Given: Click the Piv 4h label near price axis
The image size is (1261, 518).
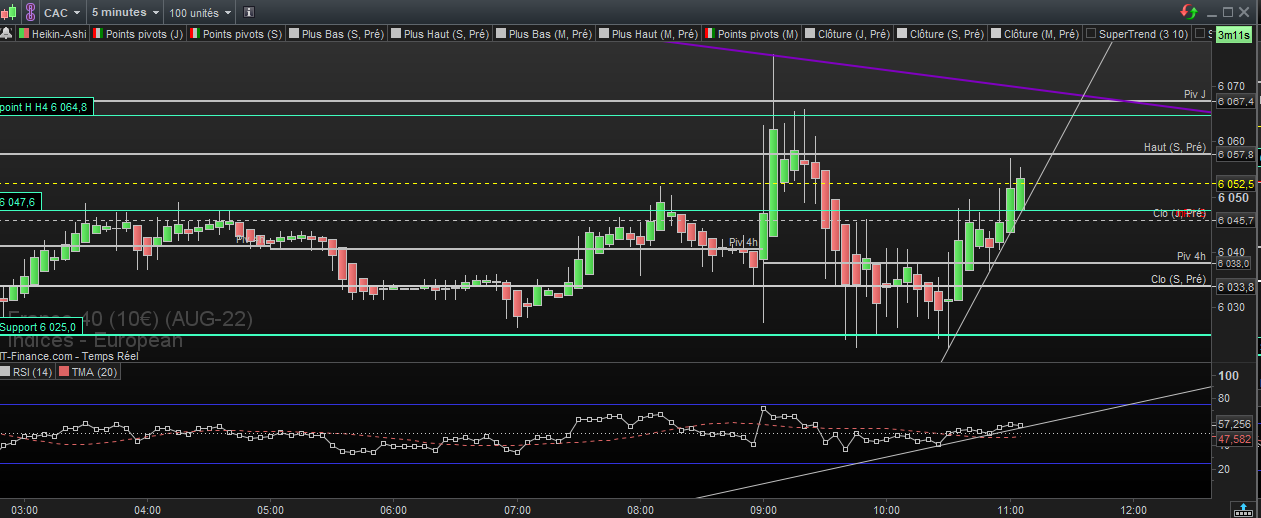Looking at the screenshot, I should (x=1192, y=256).
